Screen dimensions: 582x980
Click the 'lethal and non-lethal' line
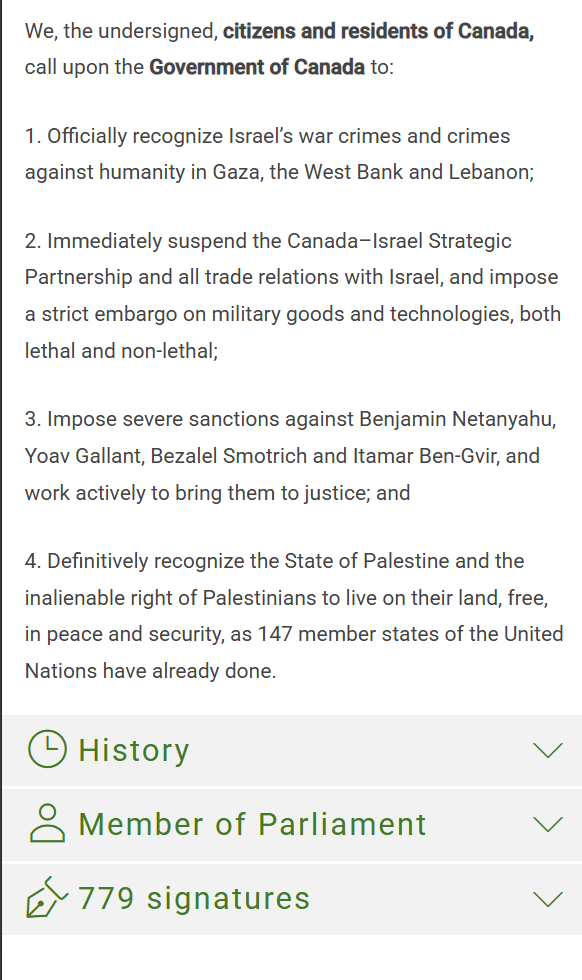(121, 351)
